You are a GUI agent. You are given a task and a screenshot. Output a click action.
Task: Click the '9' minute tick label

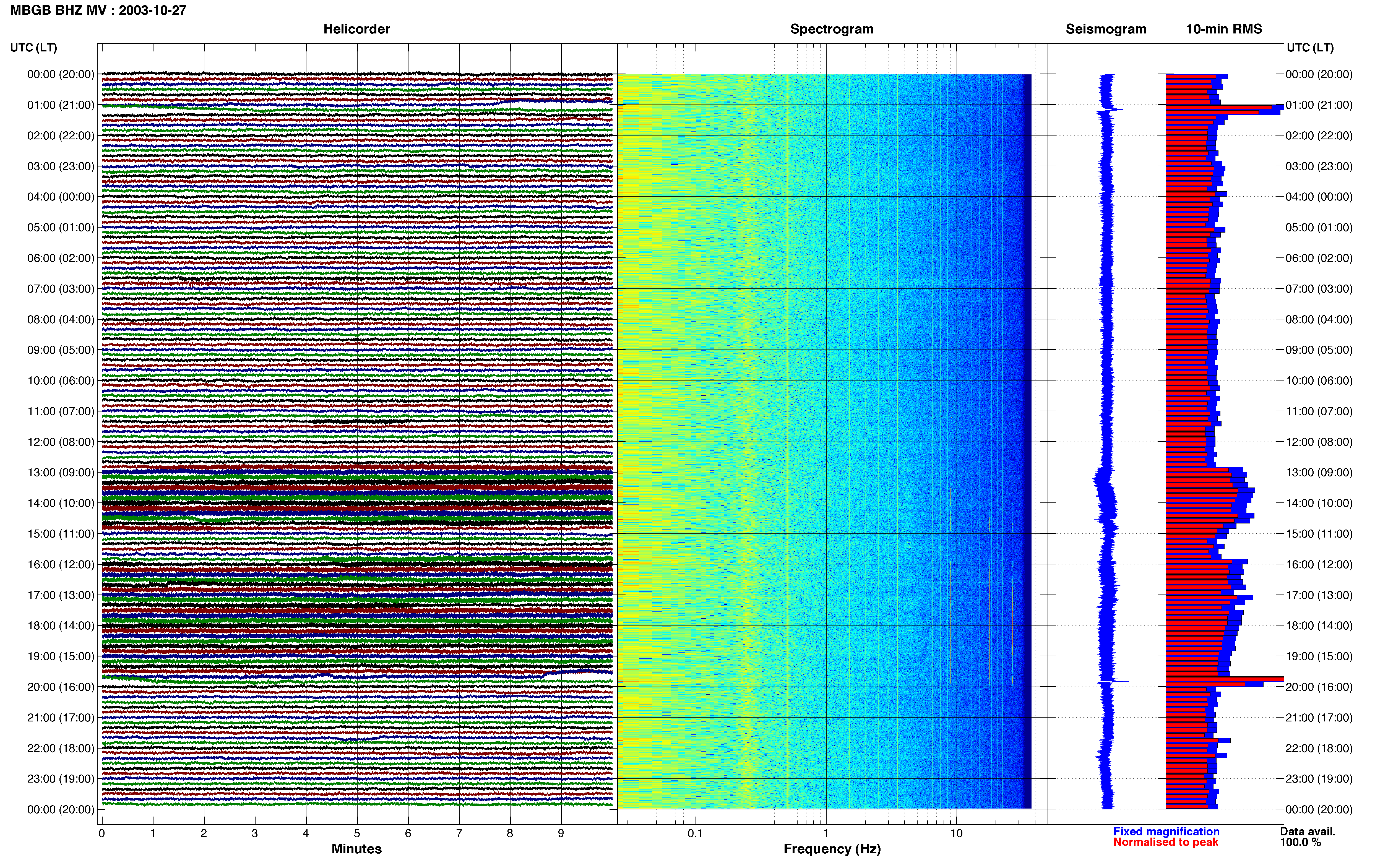point(561,833)
